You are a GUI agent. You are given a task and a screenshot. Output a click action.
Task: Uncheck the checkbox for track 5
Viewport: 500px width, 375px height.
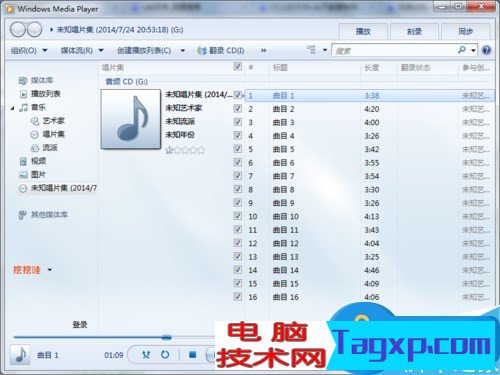pos(238,149)
